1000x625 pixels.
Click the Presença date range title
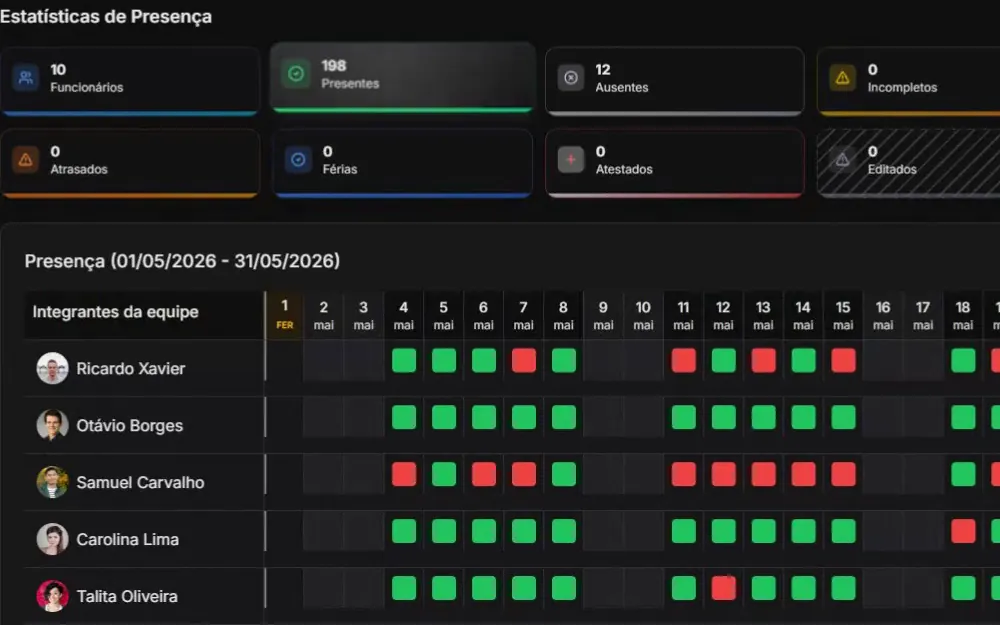click(x=182, y=261)
